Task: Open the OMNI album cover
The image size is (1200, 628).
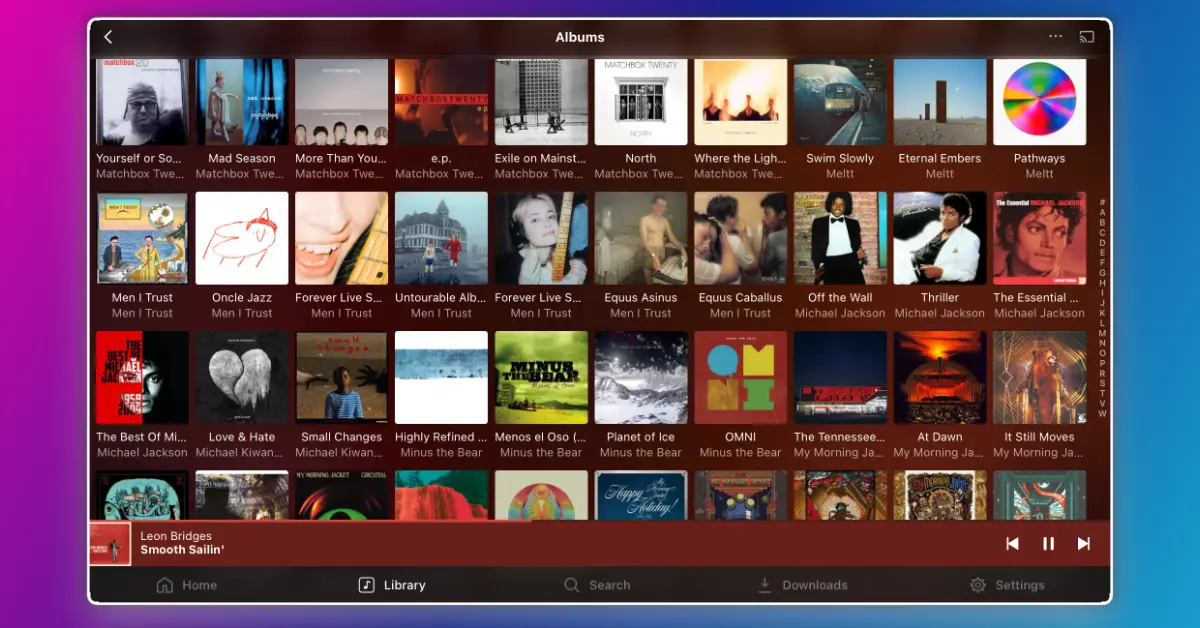Action: (741, 377)
